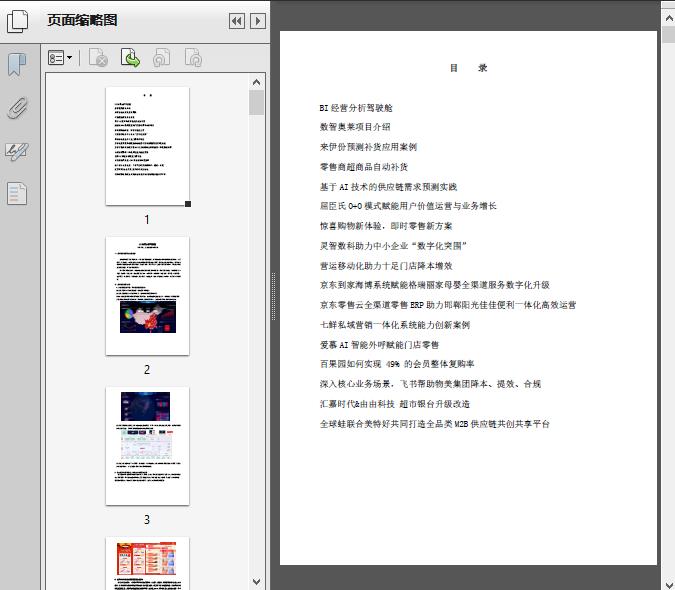Click the line "基于 AI 技术的供应链需求预测实践"

click(388, 187)
